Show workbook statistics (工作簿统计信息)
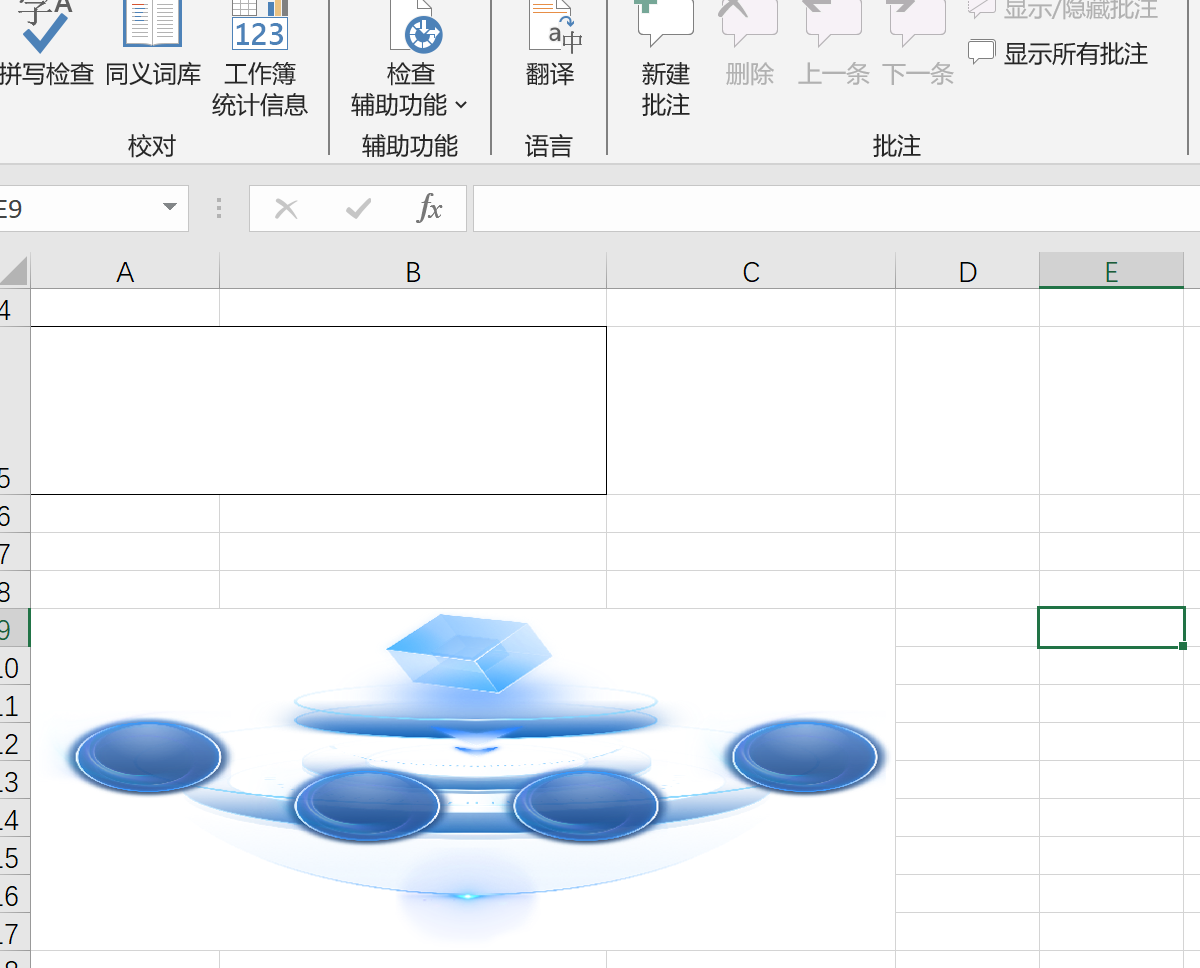The image size is (1200, 968). pos(260,58)
